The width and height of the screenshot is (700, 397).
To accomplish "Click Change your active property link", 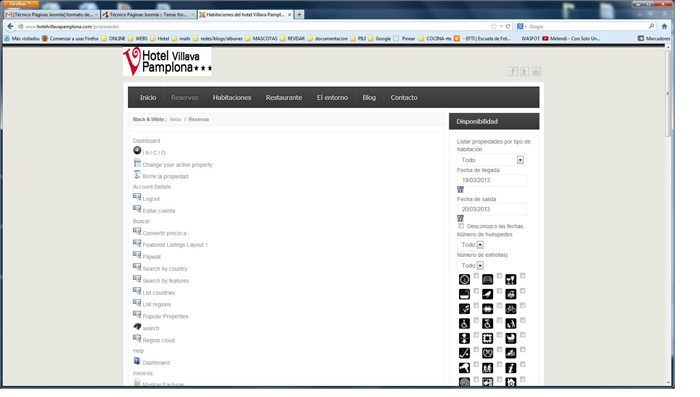I will pos(177,165).
